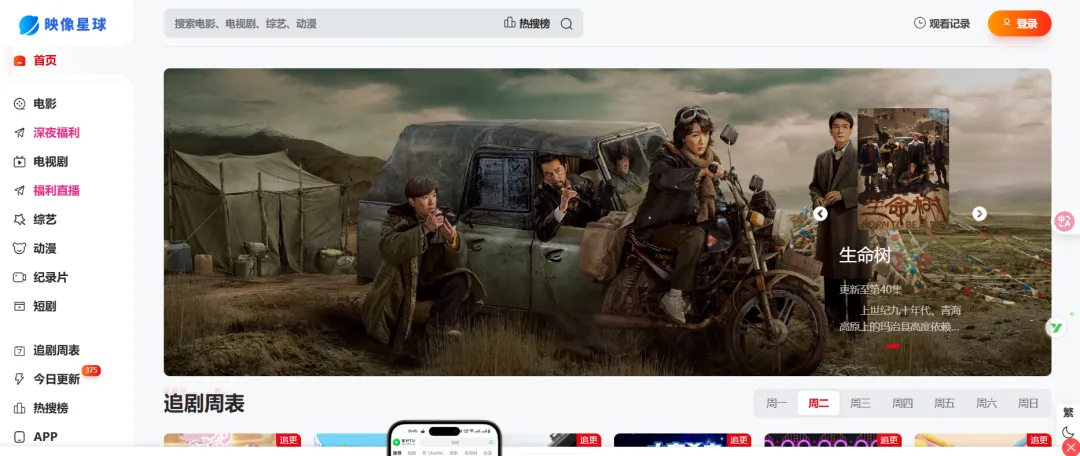The height and width of the screenshot is (456, 1080).
Task: Click the 纪录片 camera icon
Action: pyautogui.click(x=19, y=278)
